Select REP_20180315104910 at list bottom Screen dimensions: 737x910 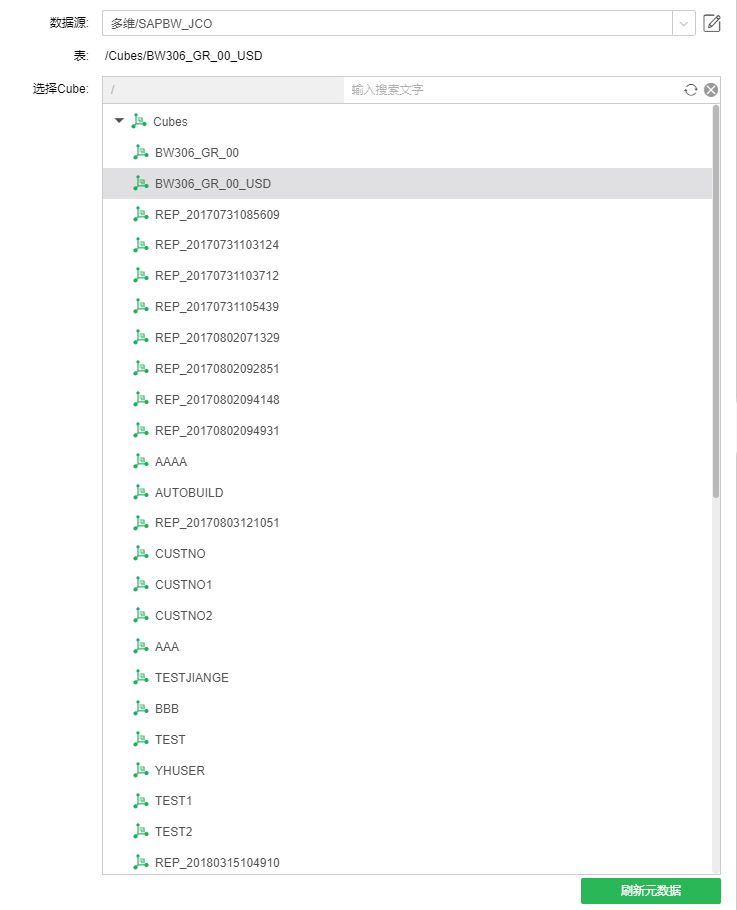point(217,862)
